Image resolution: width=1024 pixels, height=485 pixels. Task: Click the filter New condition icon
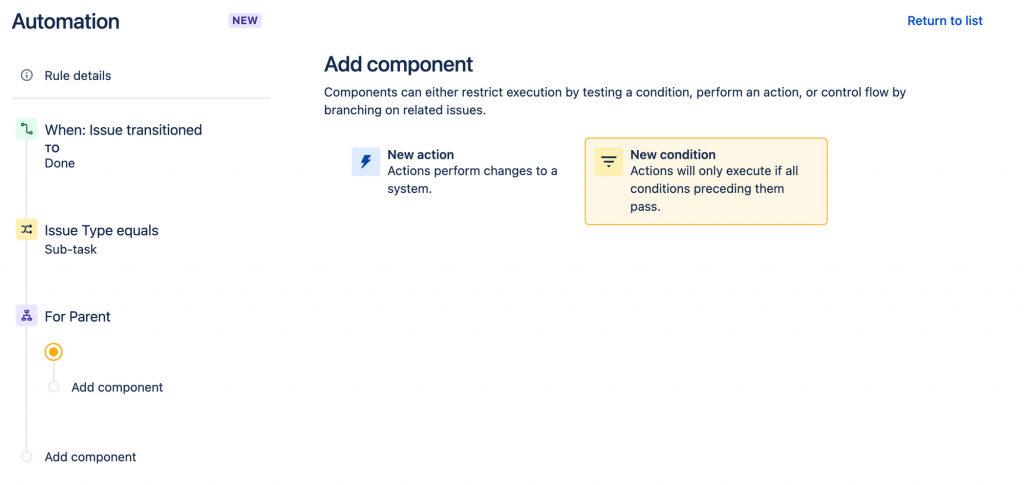609,161
